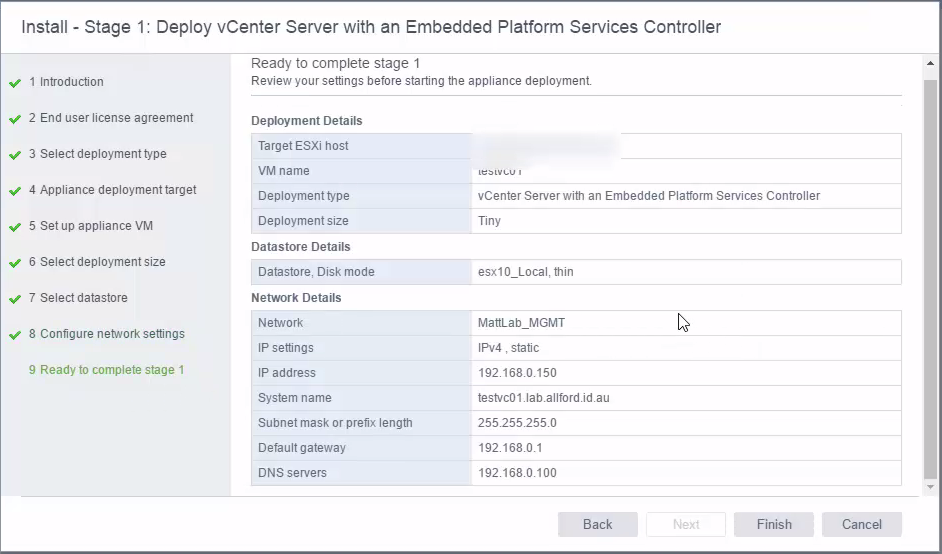Click the deployment type value in the table
This screenshot has width=942, height=554.
649,196
